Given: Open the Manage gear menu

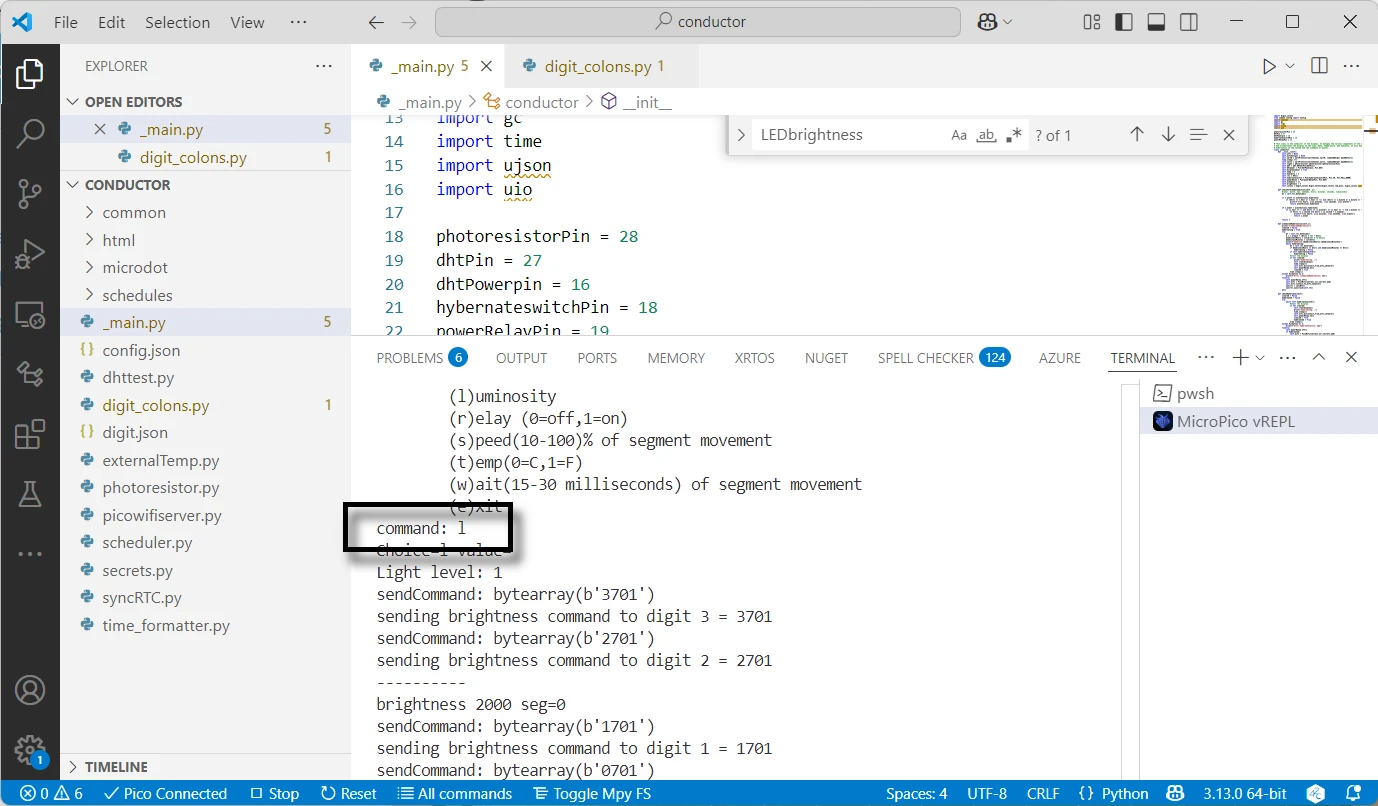Looking at the screenshot, I should click(x=30, y=749).
